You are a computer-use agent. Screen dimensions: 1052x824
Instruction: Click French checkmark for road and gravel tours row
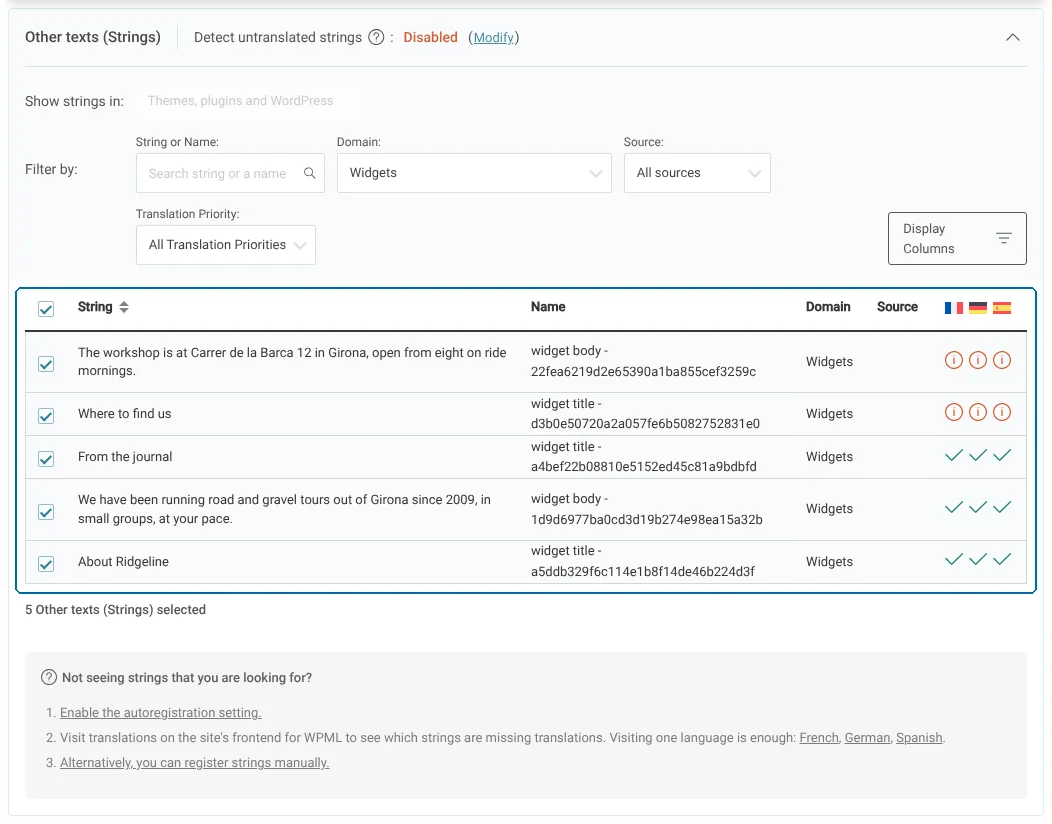[953, 507]
